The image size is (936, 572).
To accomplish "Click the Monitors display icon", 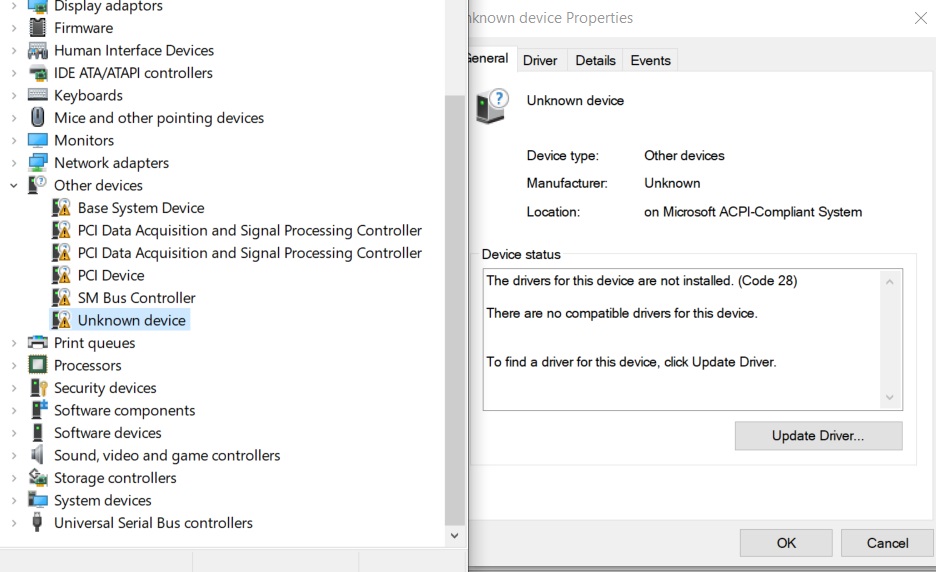I will coord(38,140).
